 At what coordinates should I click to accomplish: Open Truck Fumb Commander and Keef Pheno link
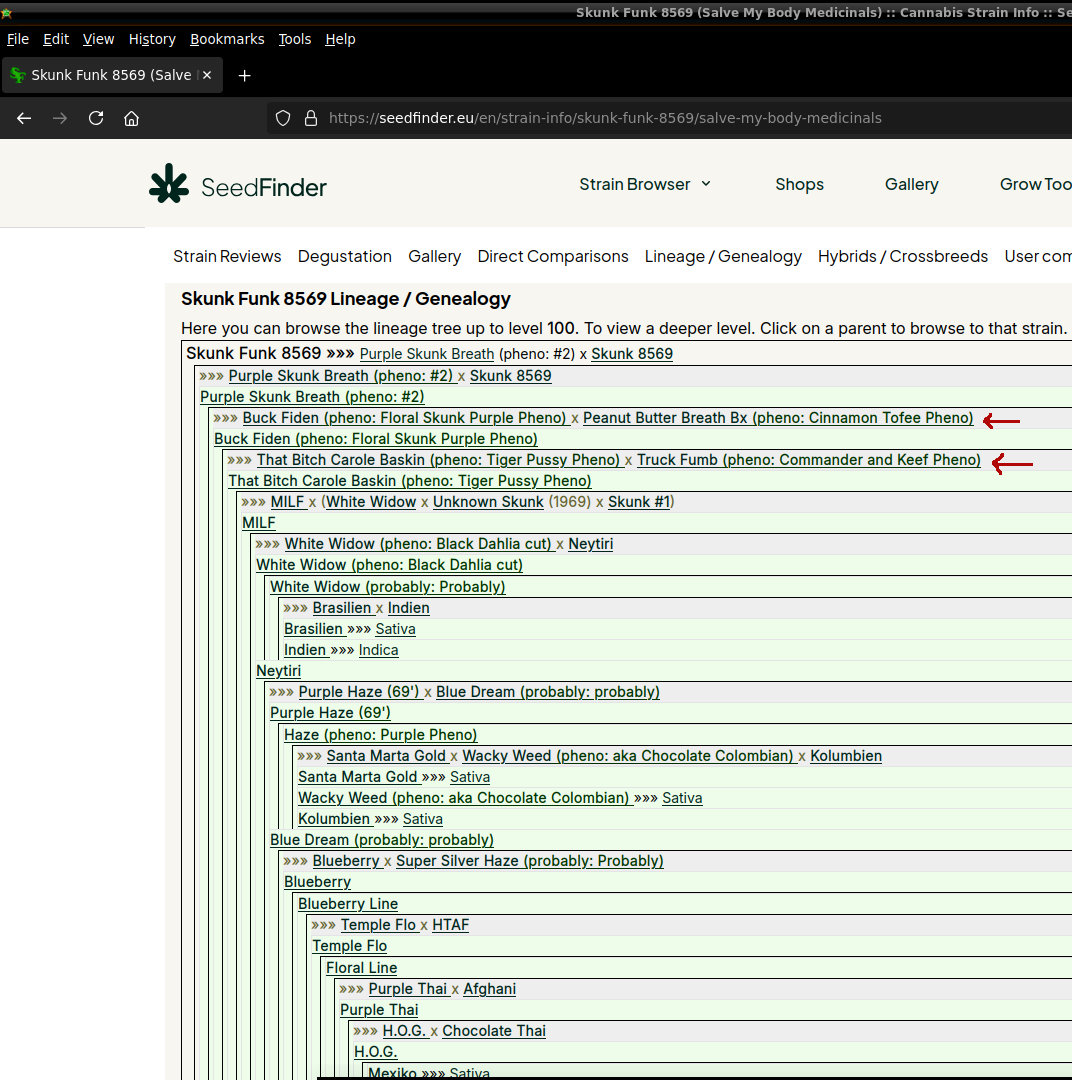tap(809, 460)
